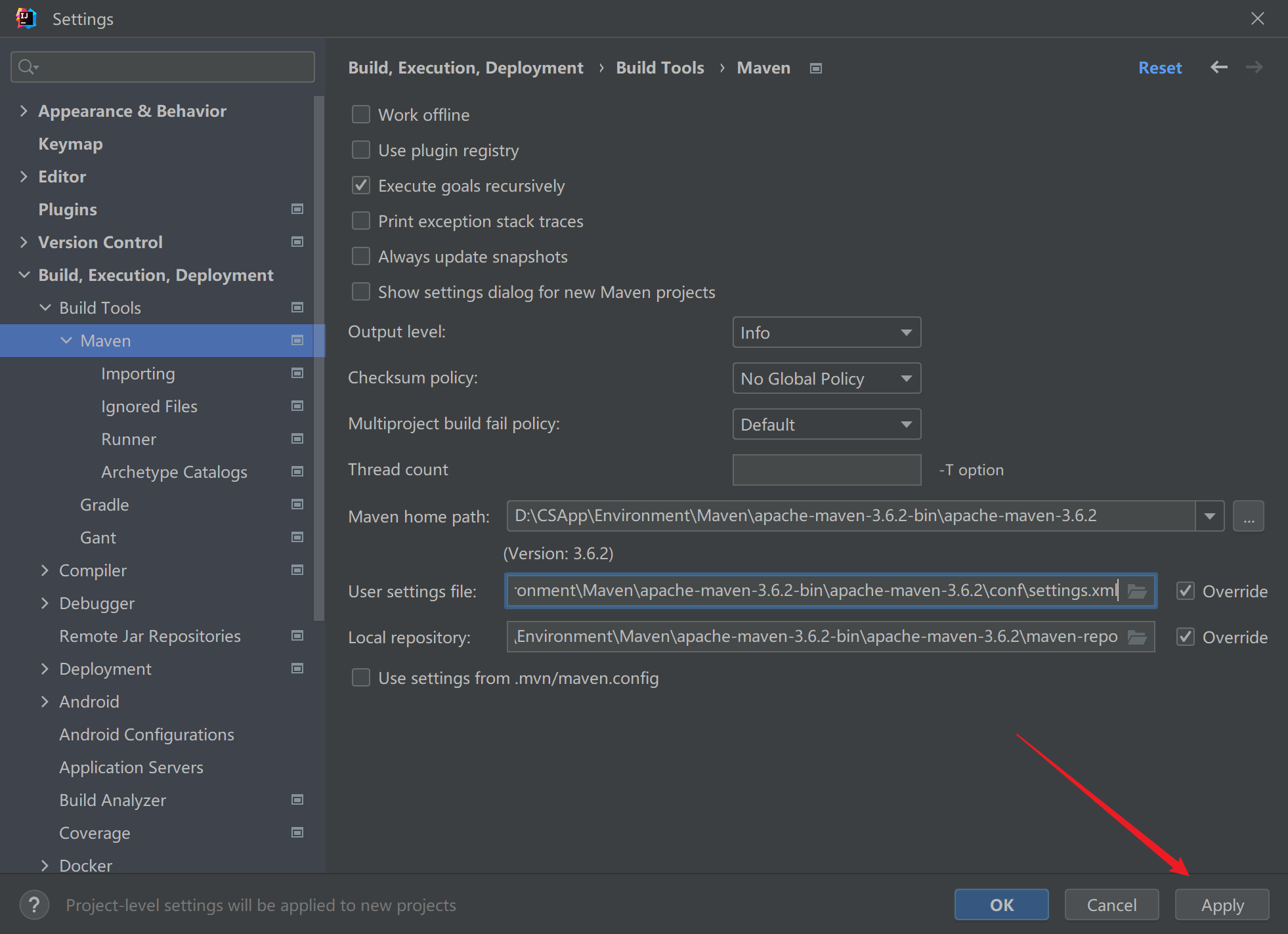Click project-level icon on Version Control row
This screenshot has height=934, width=1288.
coord(297,242)
